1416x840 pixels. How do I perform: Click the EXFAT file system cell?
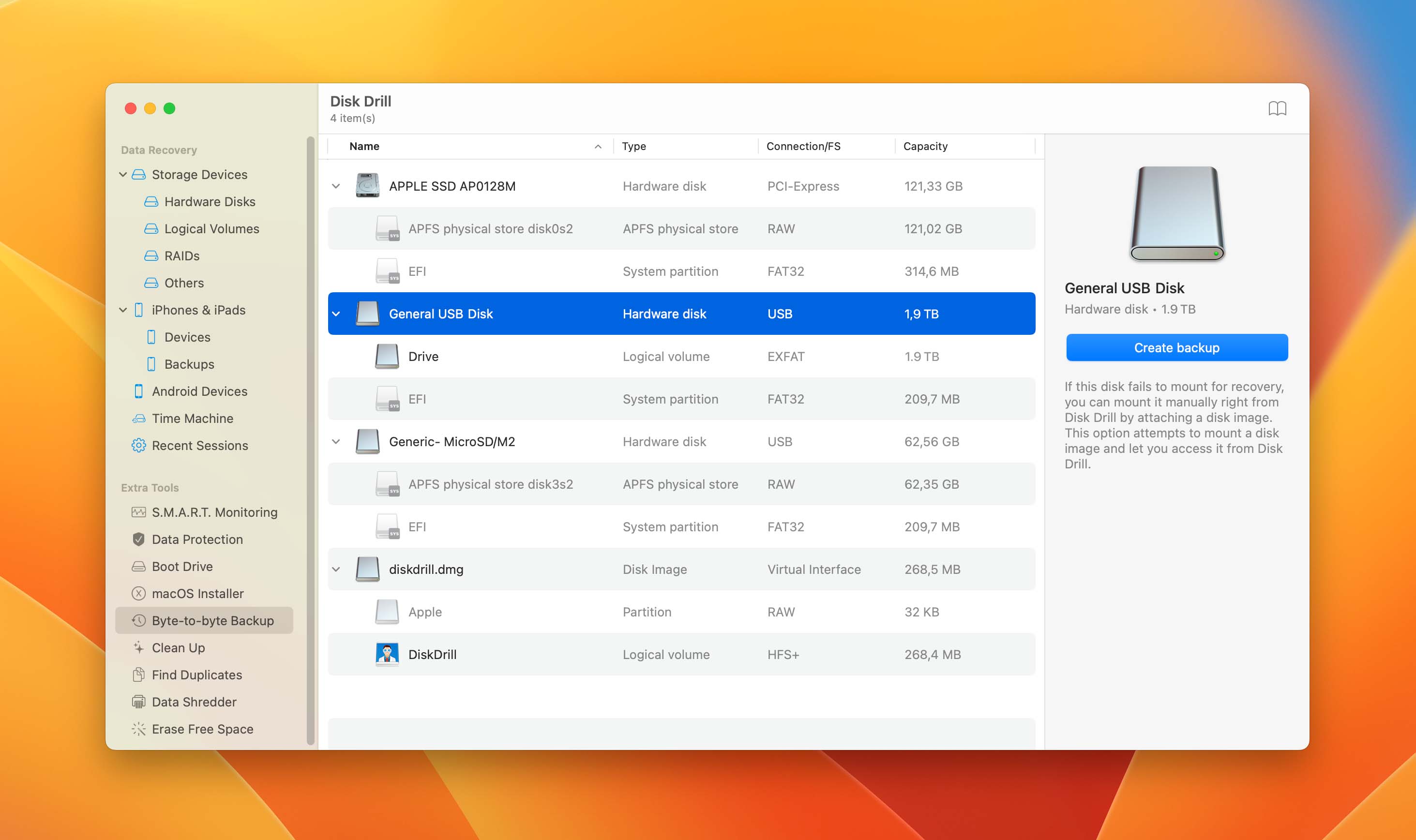[785, 357]
